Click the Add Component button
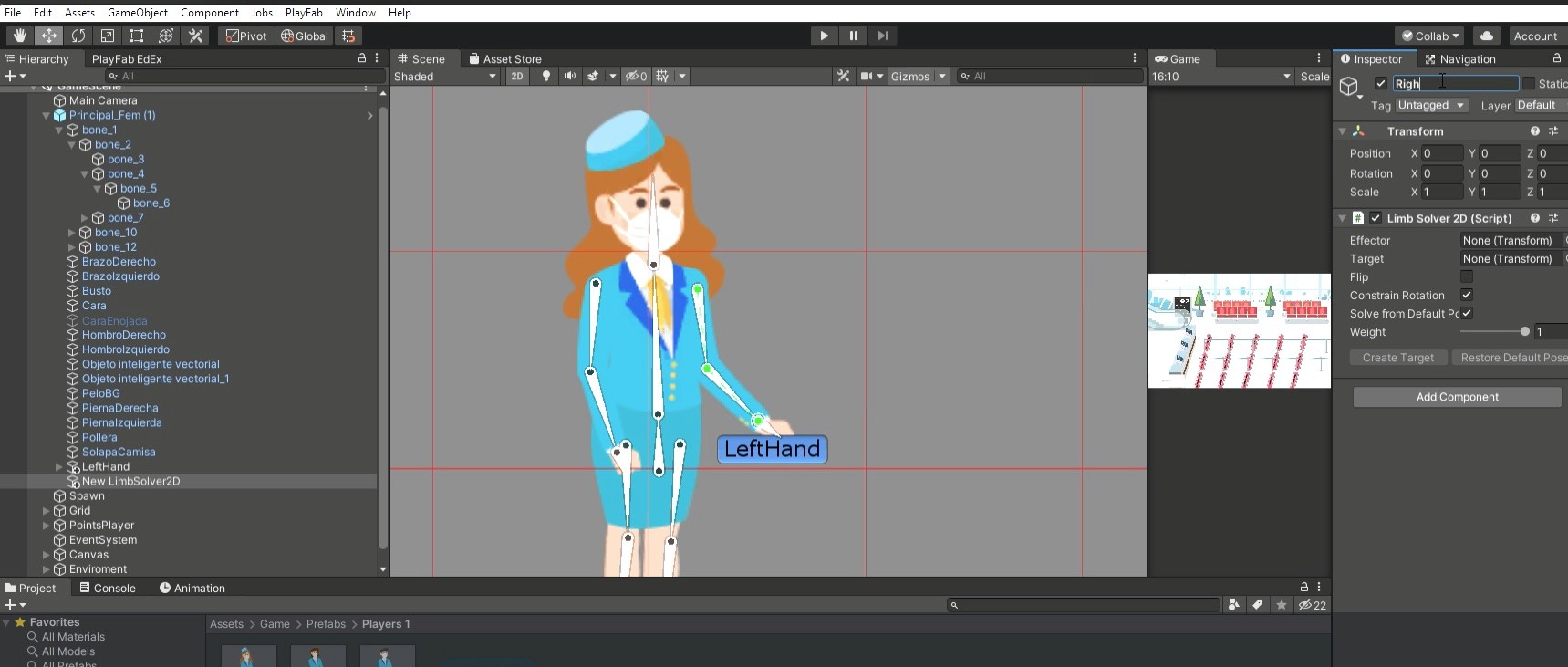 (x=1457, y=397)
